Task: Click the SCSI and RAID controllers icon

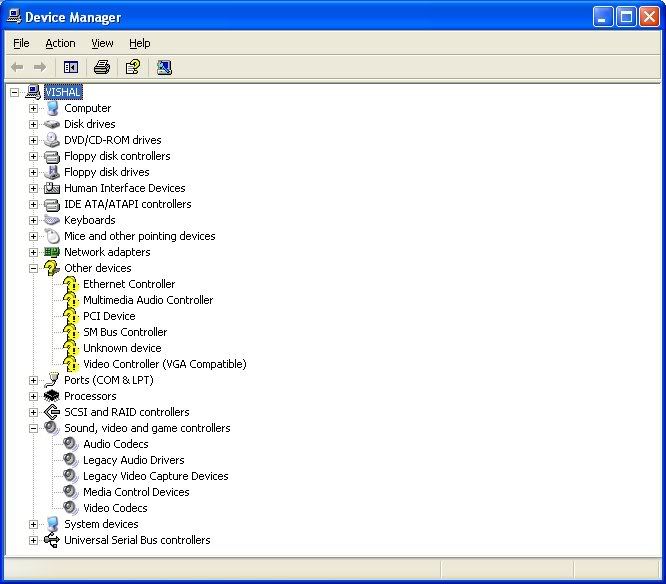Action: (52, 412)
